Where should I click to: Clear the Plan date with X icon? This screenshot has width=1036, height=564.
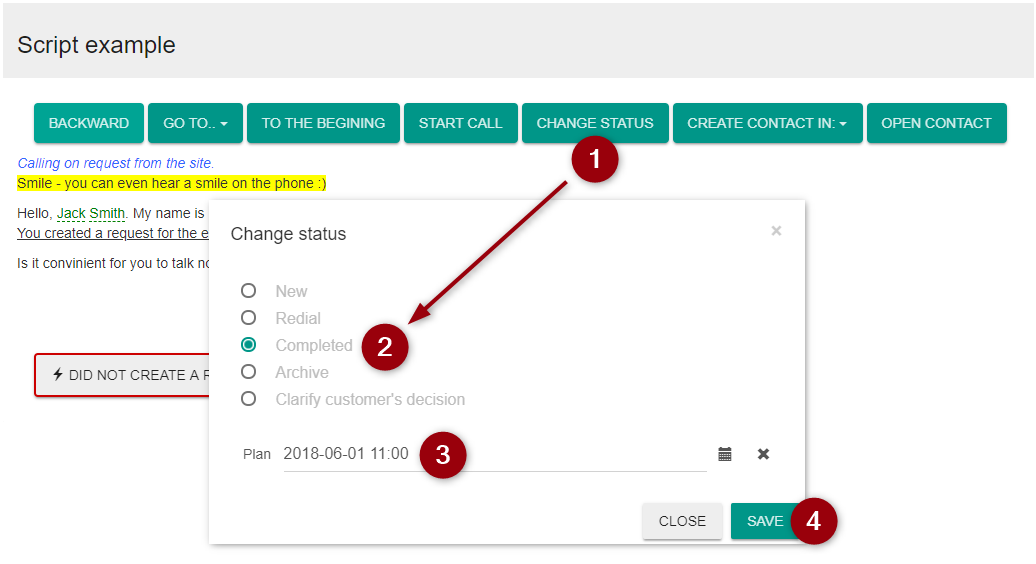763,454
